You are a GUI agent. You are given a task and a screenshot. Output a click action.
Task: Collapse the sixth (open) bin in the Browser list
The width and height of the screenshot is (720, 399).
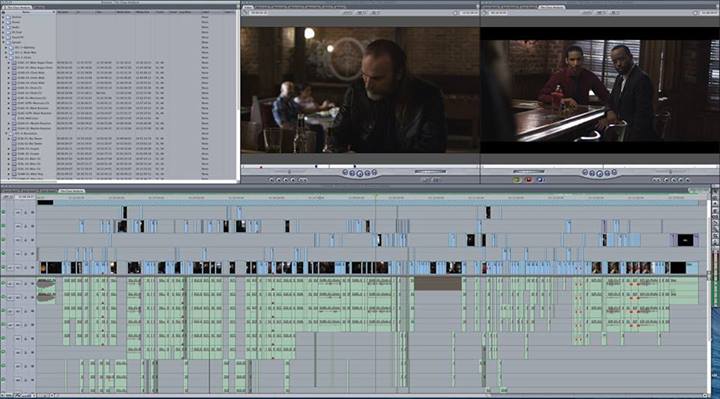[x=3, y=42]
